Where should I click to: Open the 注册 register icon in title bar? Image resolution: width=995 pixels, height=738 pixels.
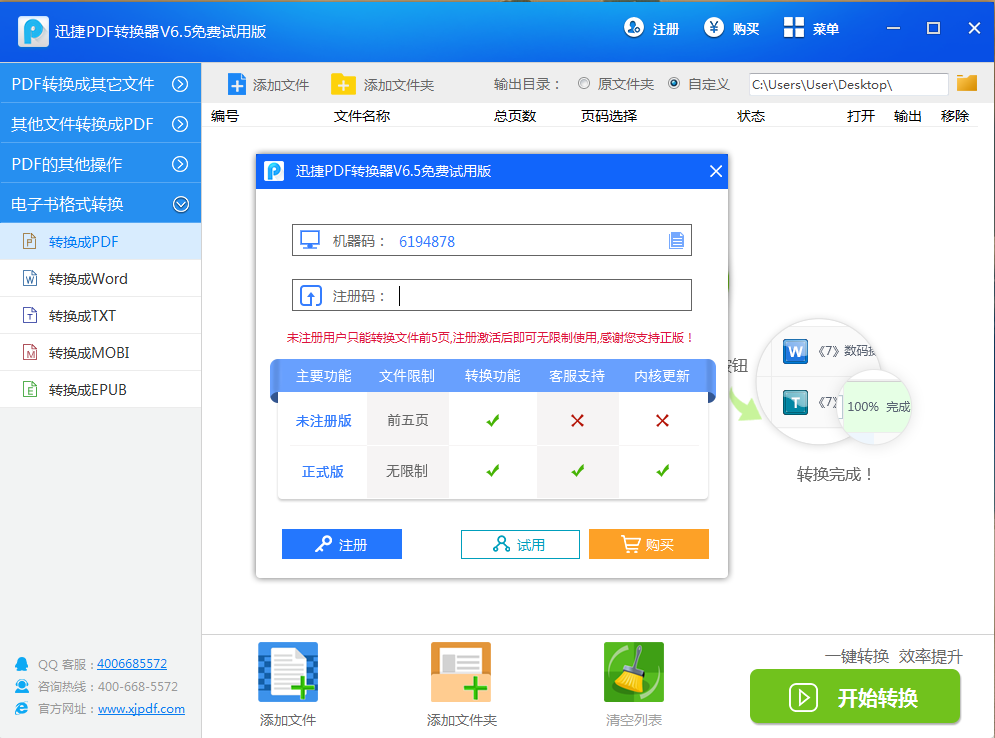coord(634,28)
